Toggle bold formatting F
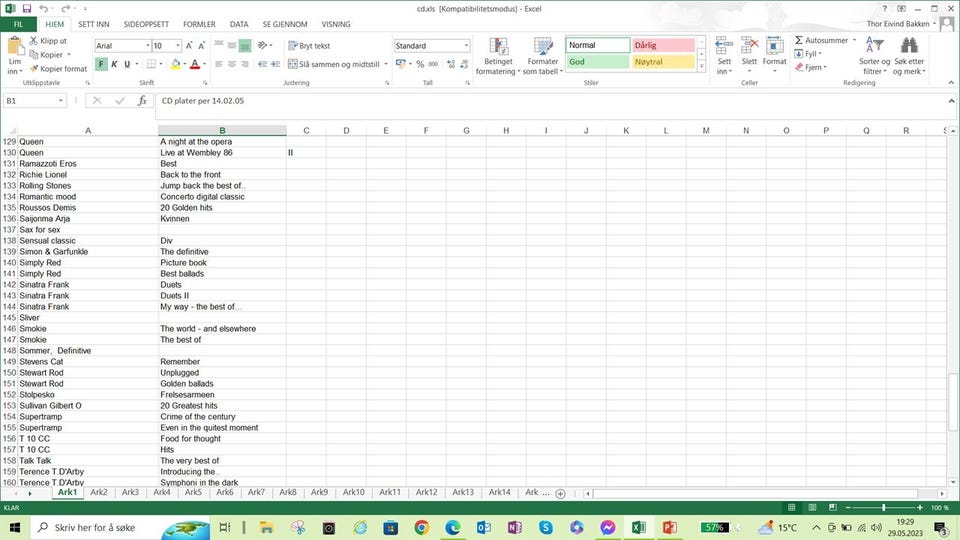This screenshot has height=540, width=960. pyautogui.click(x=101, y=64)
